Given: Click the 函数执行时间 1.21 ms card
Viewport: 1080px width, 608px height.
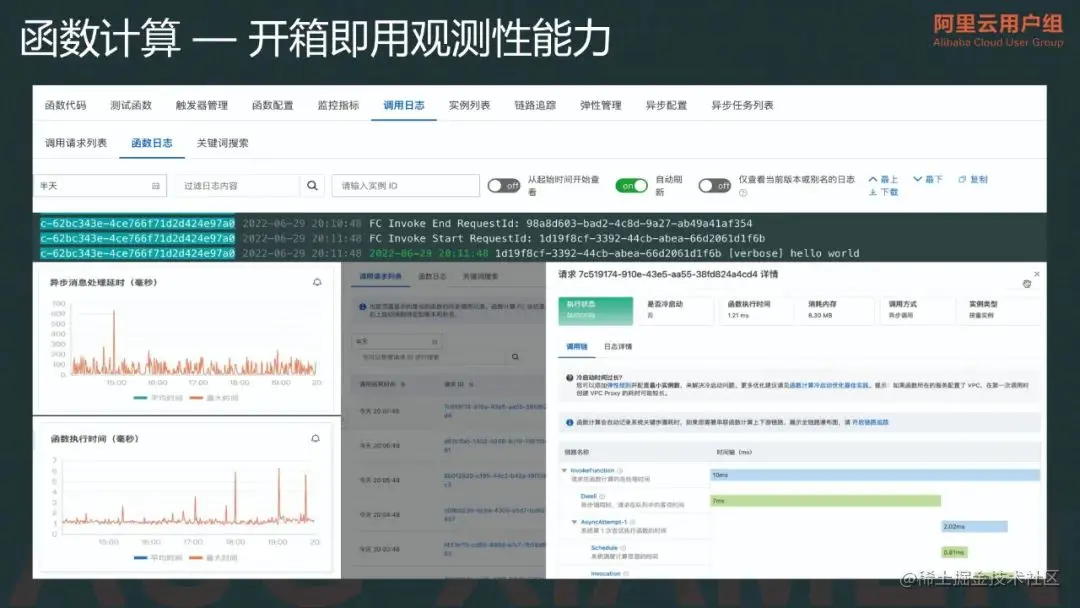Looking at the screenshot, I should tap(756, 310).
